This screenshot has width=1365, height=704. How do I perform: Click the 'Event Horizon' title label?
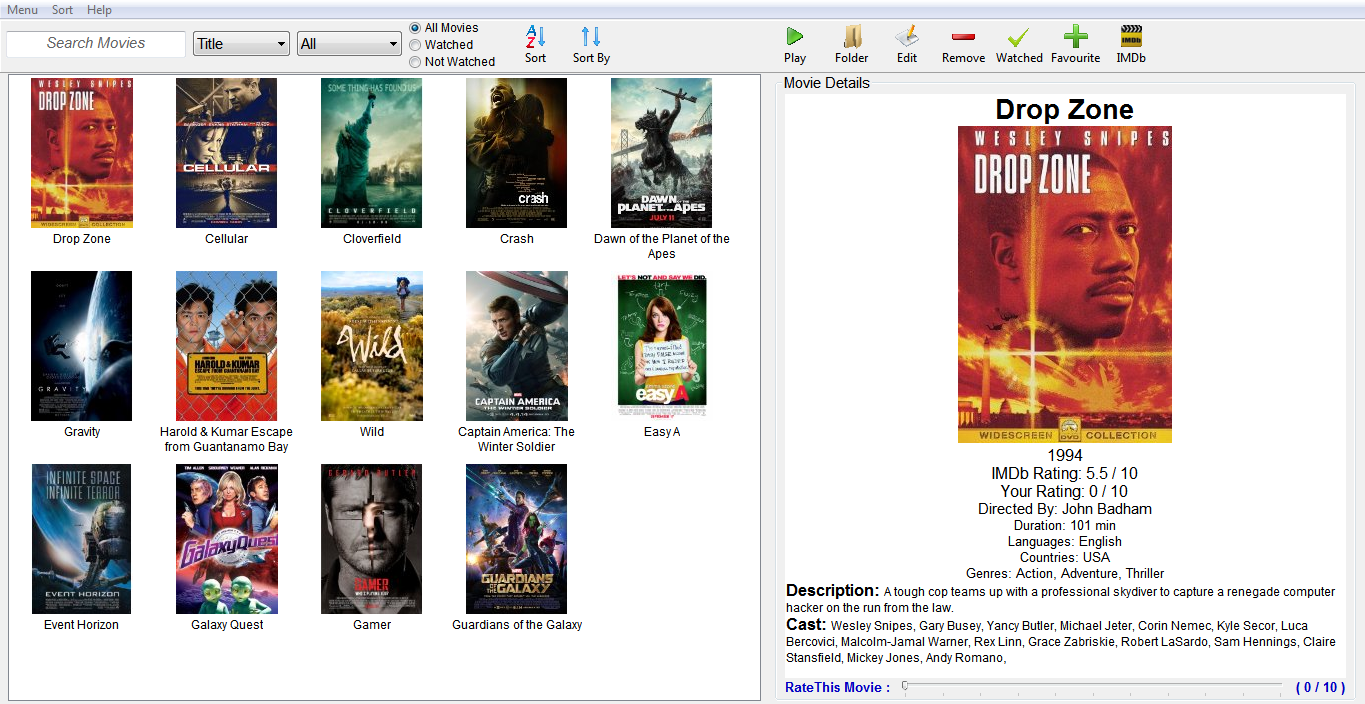[x=81, y=625]
